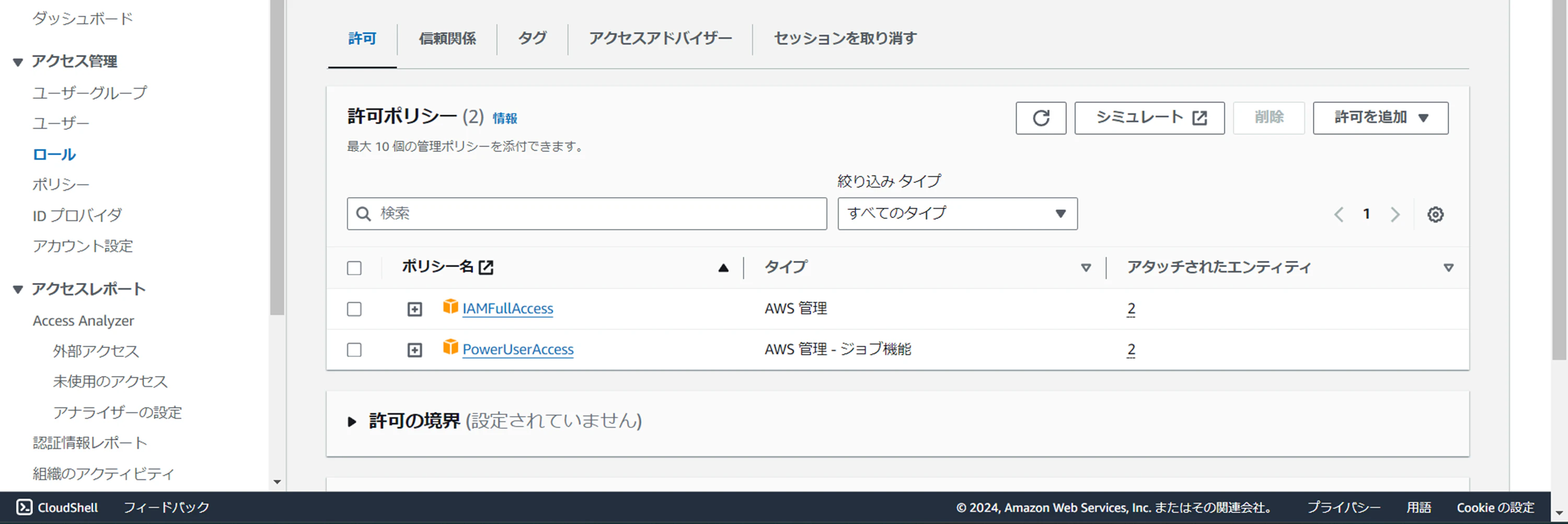Select the 許可 tab

362,38
